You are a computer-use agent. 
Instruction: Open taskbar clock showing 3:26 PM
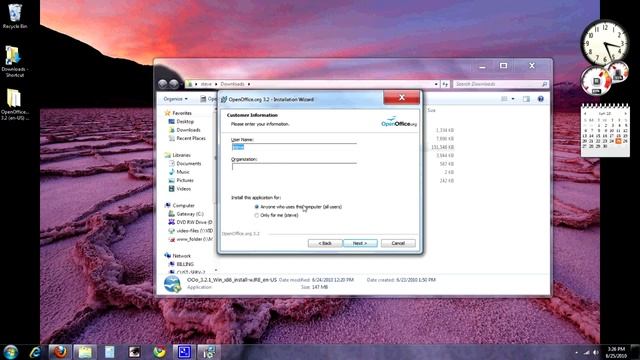coord(616,352)
